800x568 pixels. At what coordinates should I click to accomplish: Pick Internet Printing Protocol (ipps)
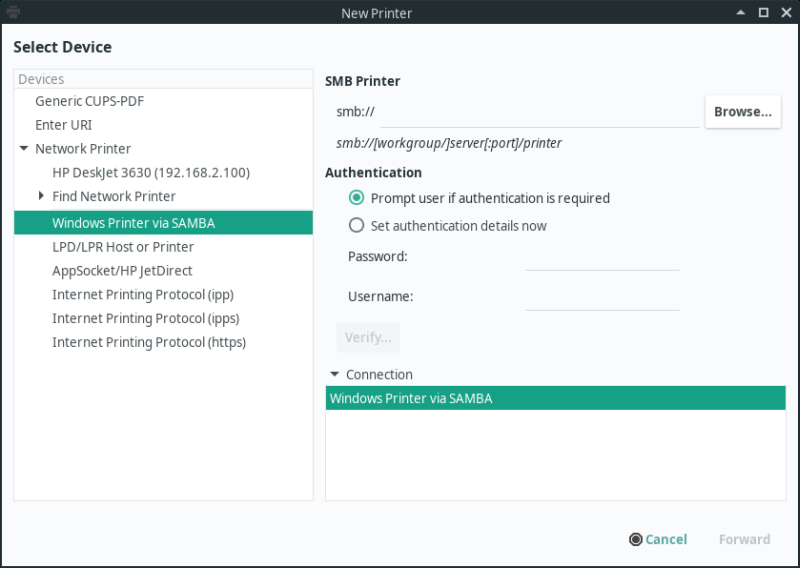click(145, 319)
